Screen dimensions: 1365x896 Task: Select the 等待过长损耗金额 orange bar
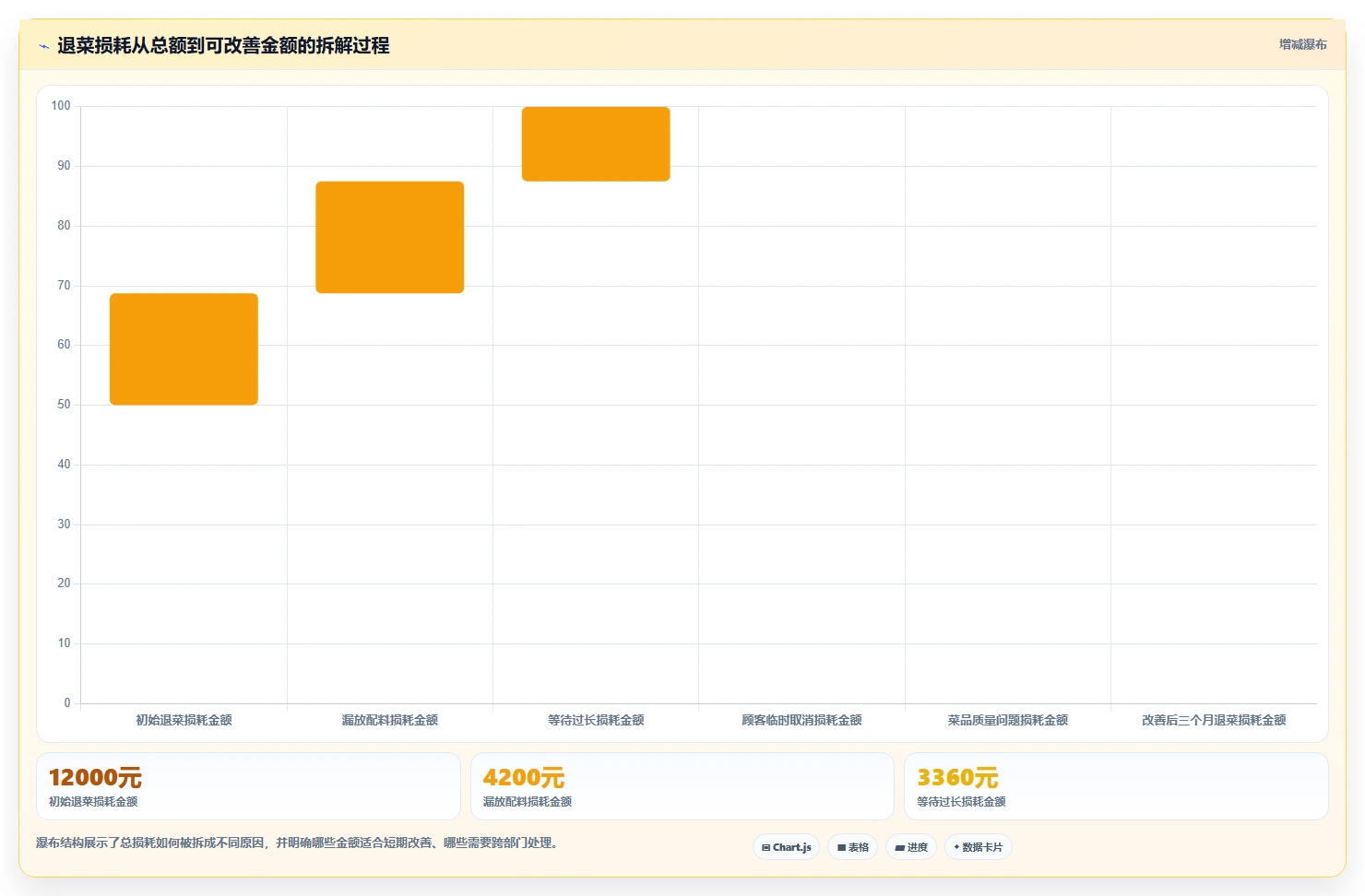click(x=596, y=144)
